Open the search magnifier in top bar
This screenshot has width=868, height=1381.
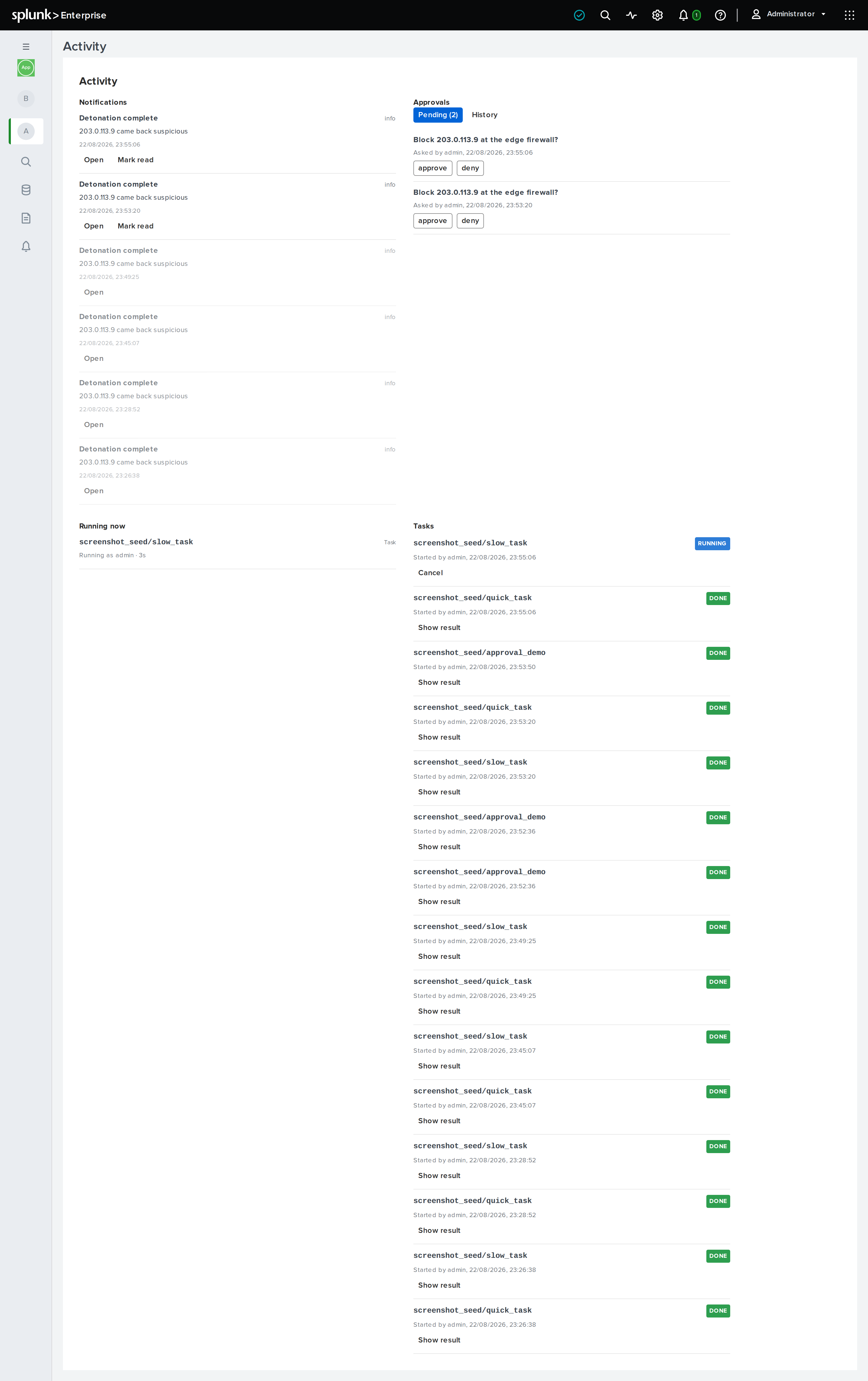pyautogui.click(x=605, y=15)
